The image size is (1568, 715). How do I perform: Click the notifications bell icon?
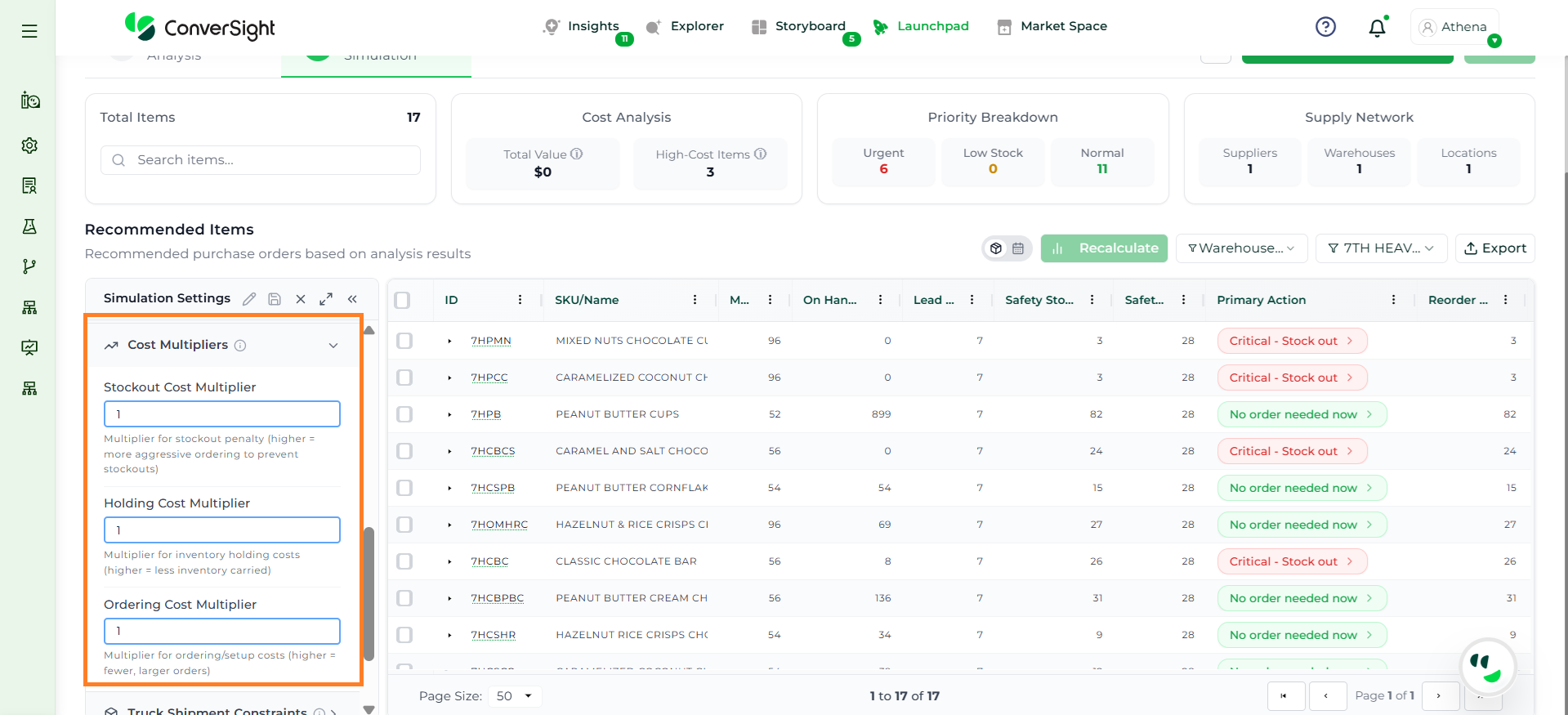pyautogui.click(x=1377, y=28)
